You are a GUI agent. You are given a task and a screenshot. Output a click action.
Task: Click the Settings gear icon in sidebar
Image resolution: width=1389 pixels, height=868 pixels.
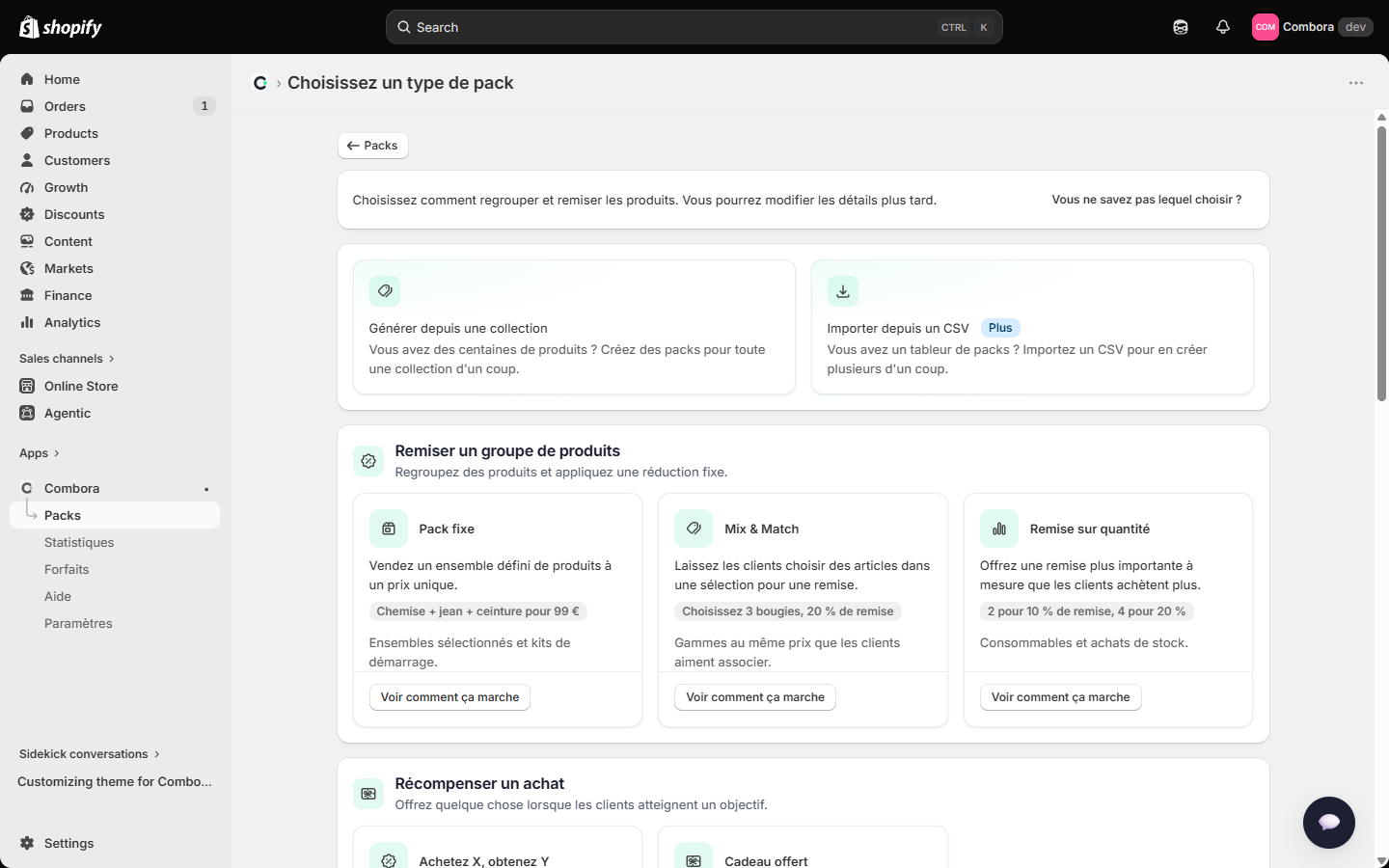(27, 843)
